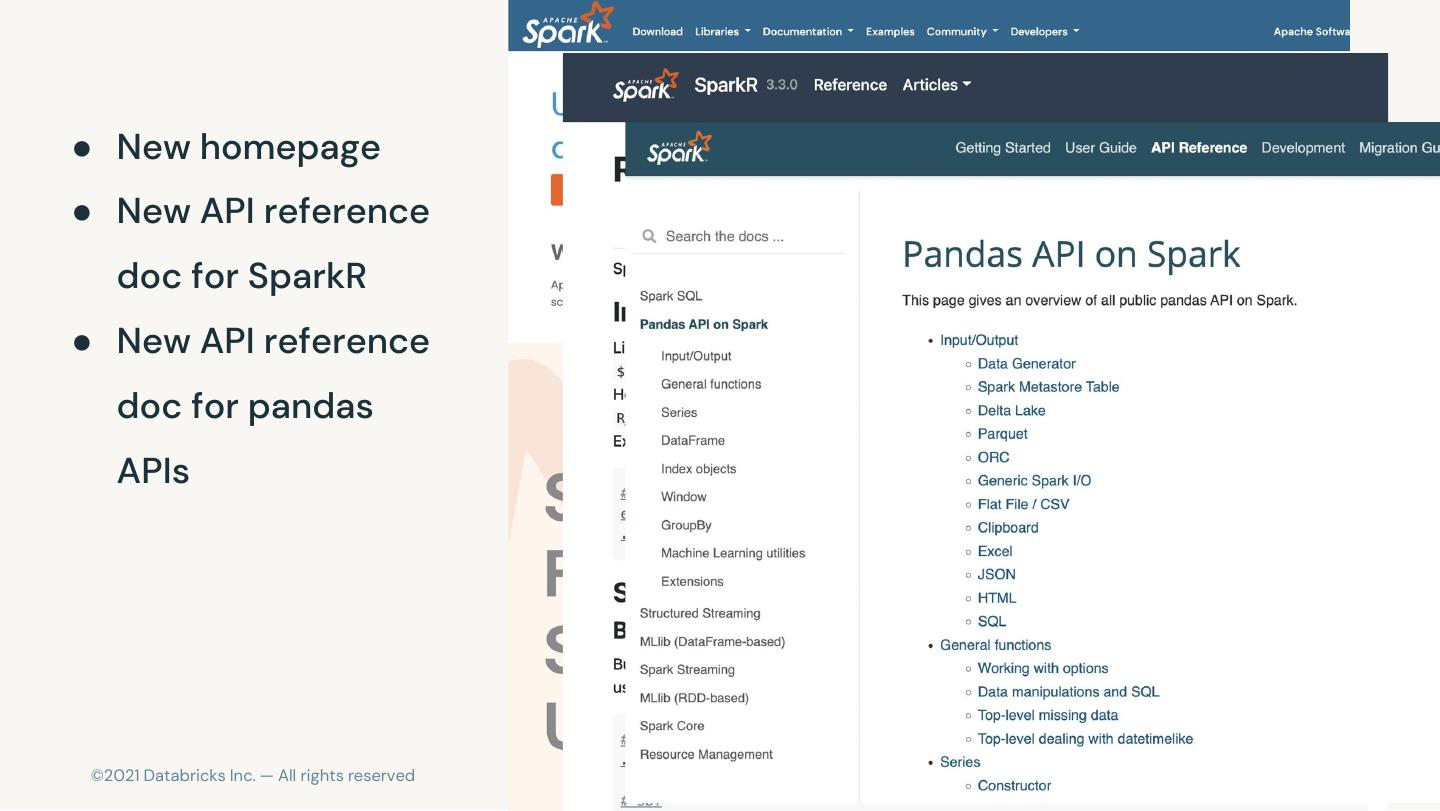Switch to the User Guide tab
This screenshot has height=811, width=1440.
point(1101,148)
